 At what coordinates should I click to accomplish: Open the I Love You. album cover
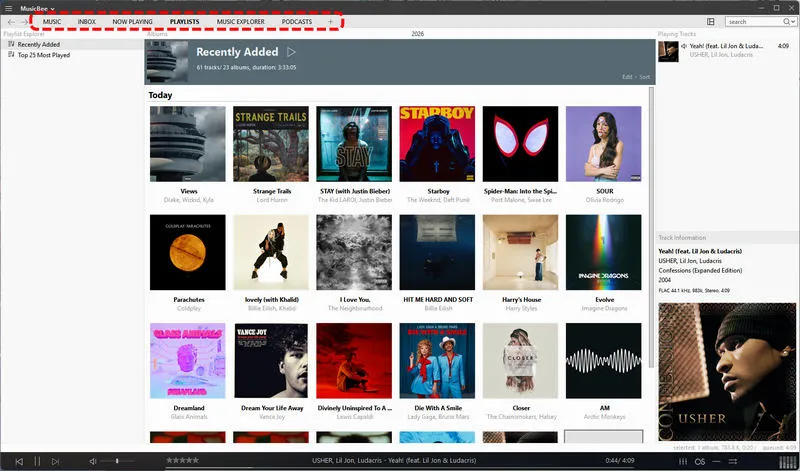point(354,252)
